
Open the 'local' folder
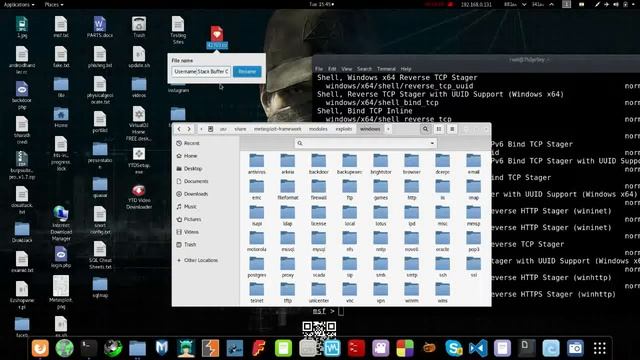349,216
